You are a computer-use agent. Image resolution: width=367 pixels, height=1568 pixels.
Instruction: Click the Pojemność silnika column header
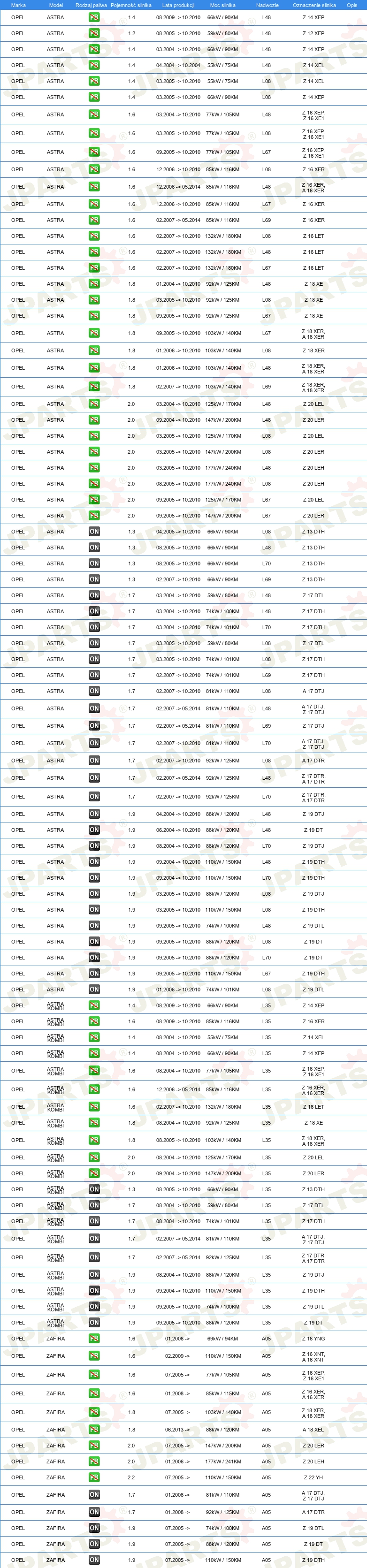(131, 5)
